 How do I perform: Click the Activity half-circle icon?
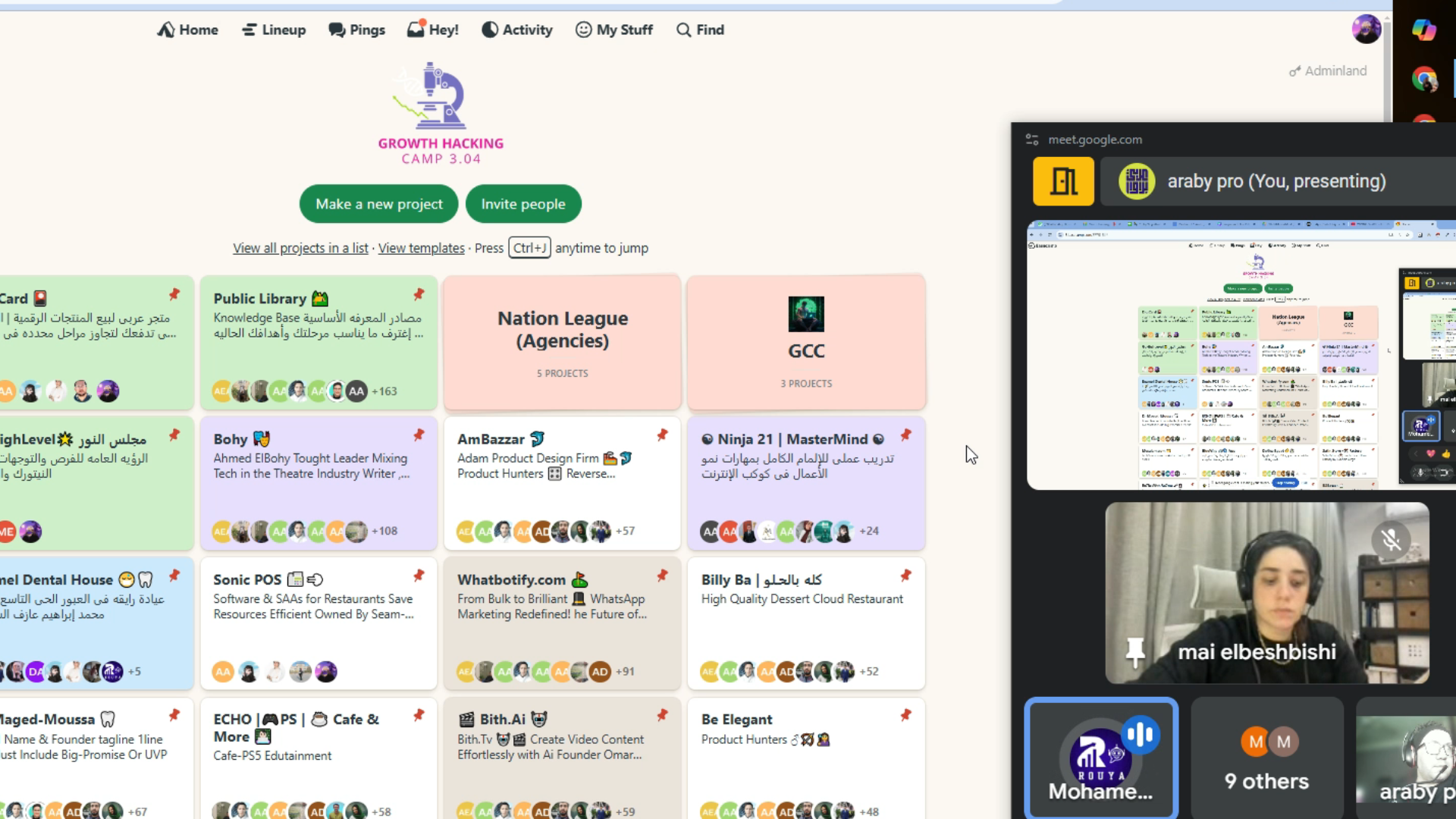point(491,30)
